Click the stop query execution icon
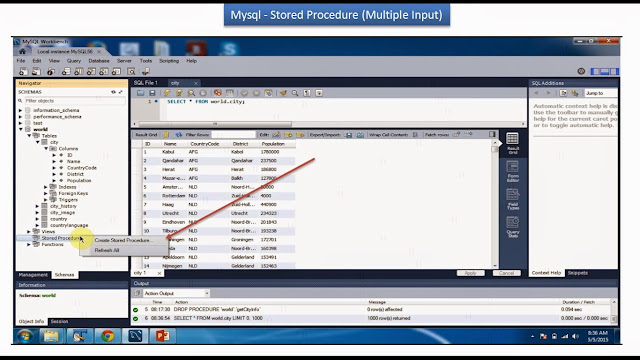 (203, 93)
